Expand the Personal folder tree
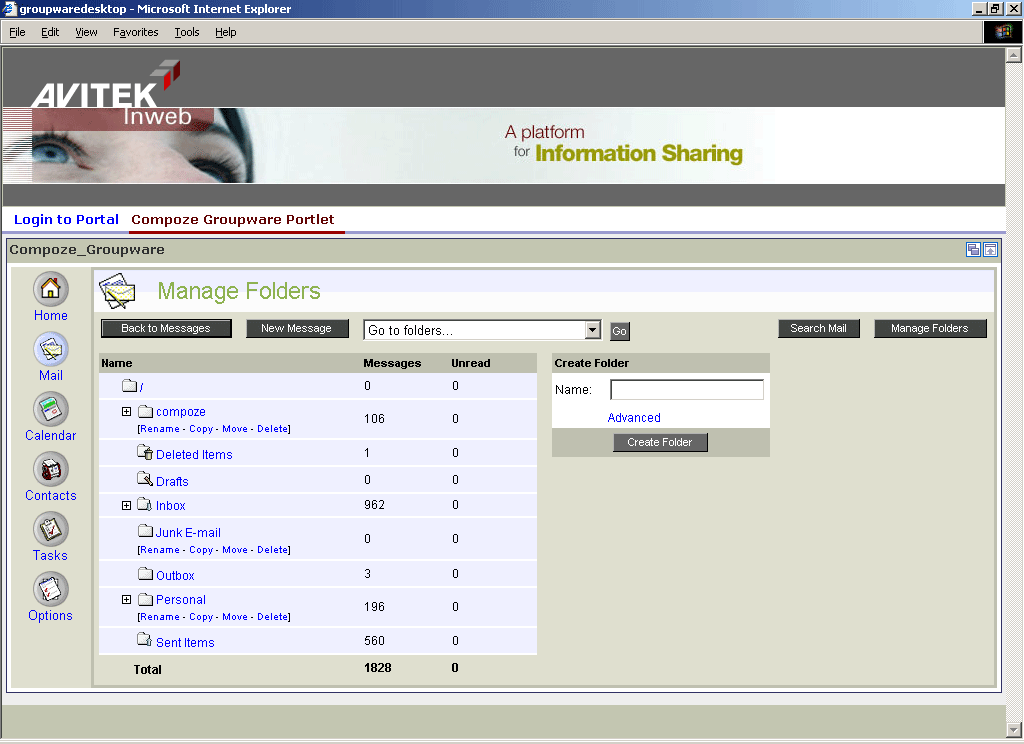This screenshot has width=1024, height=744. pyautogui.click(x=127, y=600)
